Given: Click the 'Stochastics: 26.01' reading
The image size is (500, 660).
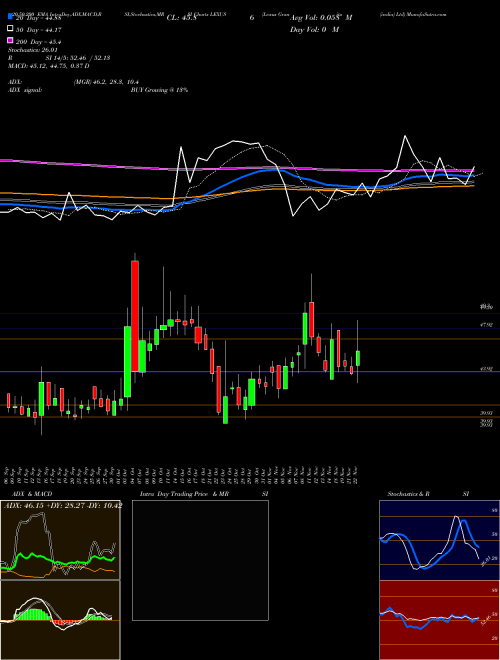Looking at the screenshot, I should (x=32, y=50).
